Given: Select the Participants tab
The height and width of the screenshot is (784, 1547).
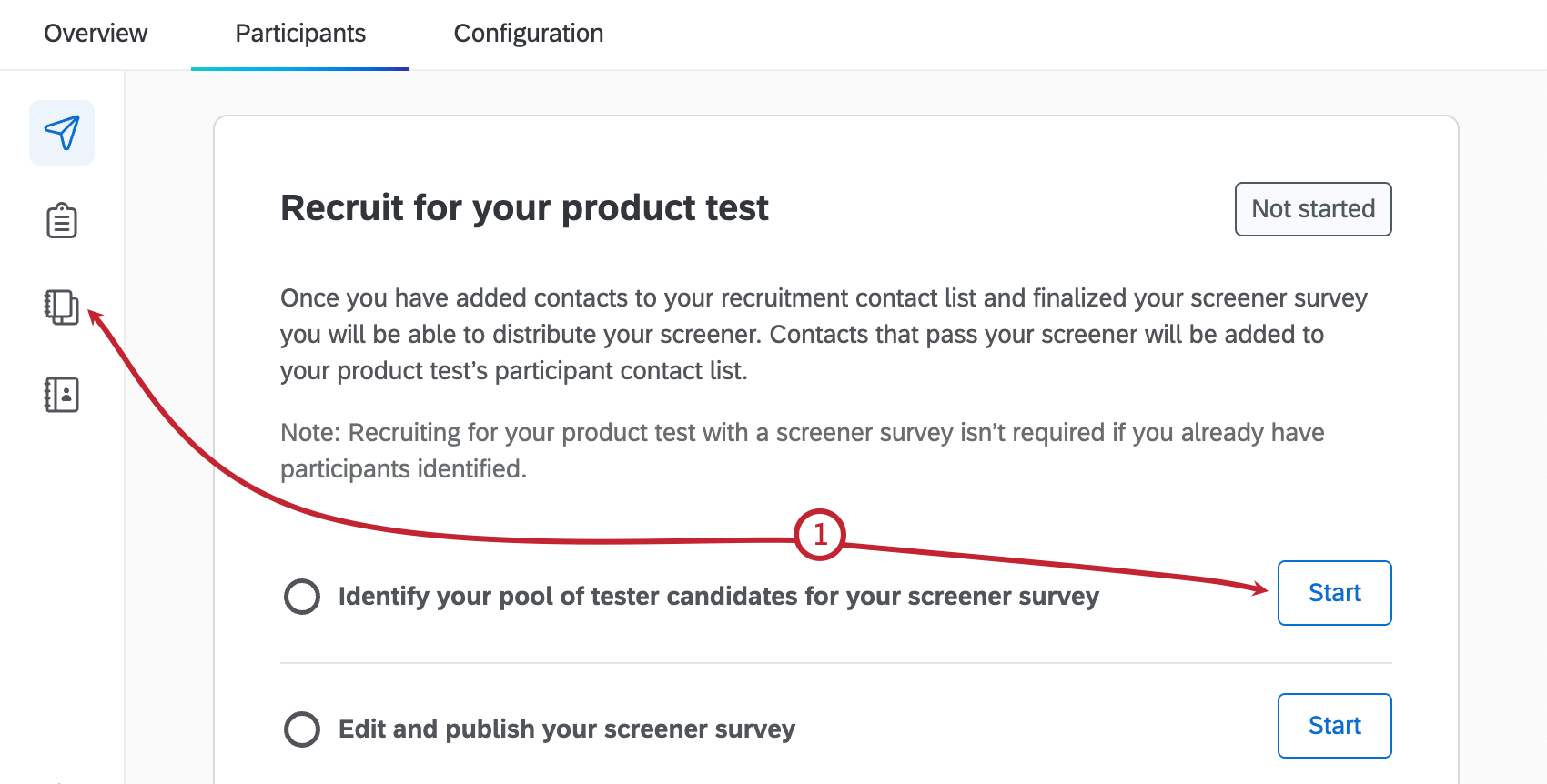Looking at the screenshot, I should [x=299, y=34].
